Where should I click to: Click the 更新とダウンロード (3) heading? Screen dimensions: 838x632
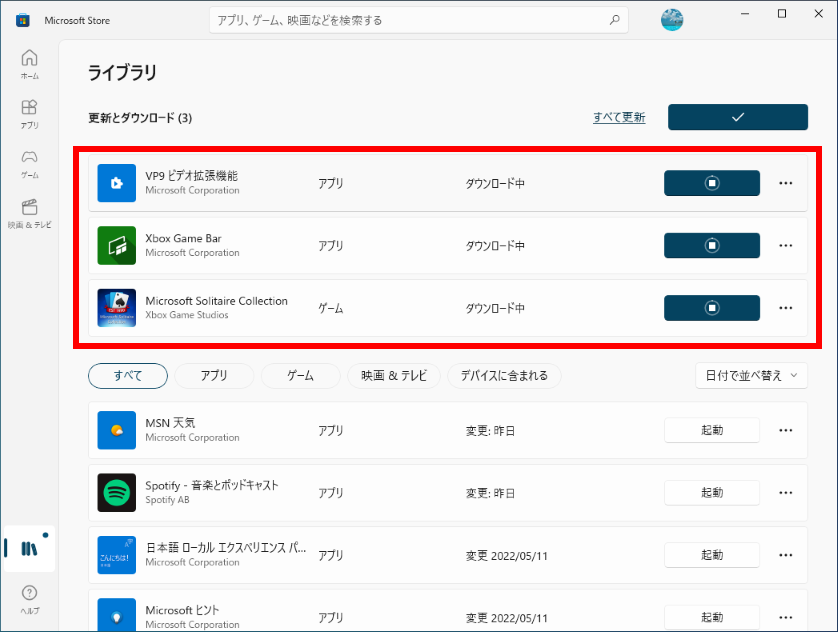[140, 118]
